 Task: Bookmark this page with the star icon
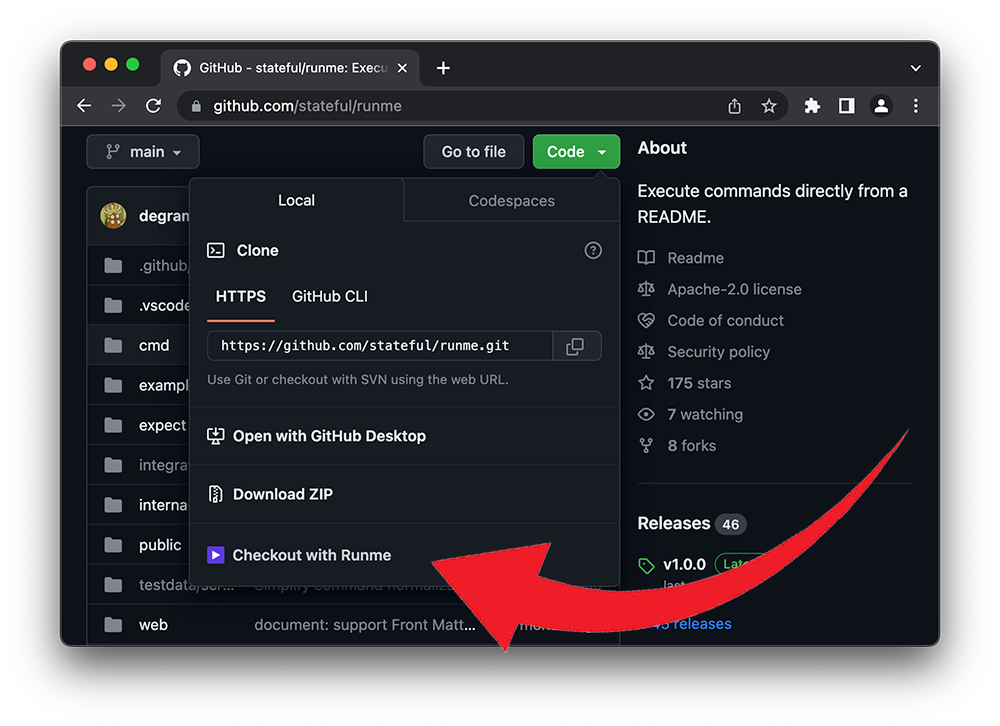coord(768,106)
